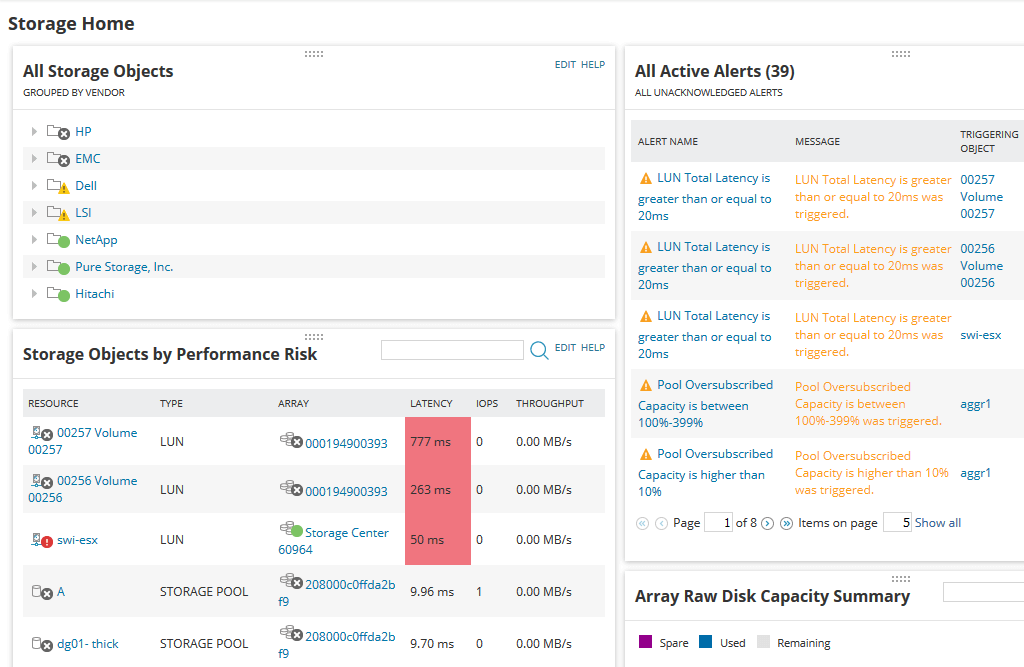Expand the HP vendor group
Screen dimensions: 1024x667
pyautogui.click(x=35, y=131)
